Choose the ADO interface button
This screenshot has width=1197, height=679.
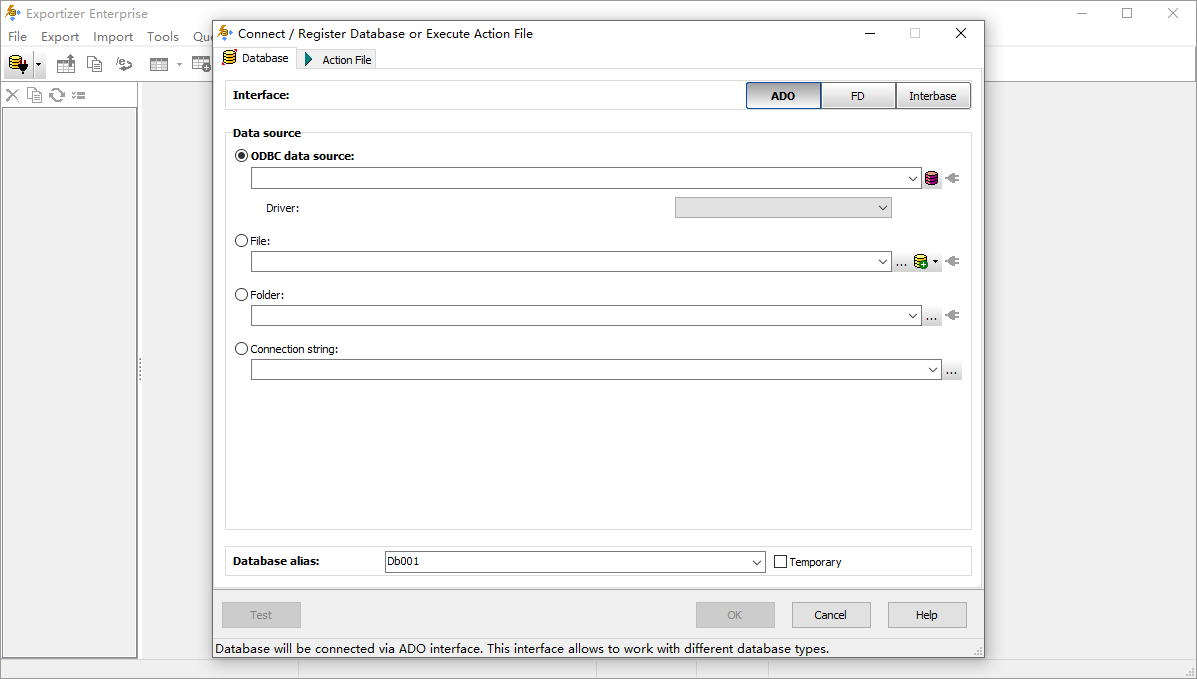click(783, 95)
